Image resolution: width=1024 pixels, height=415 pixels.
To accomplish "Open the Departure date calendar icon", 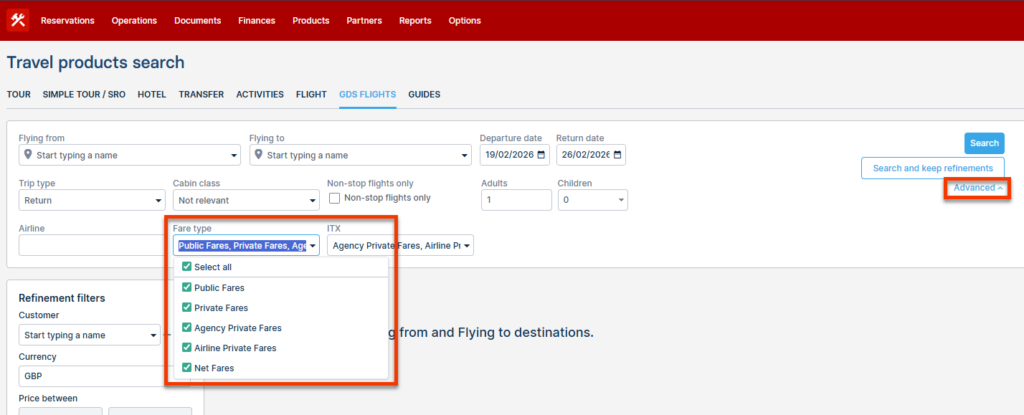I will [542, 155].
